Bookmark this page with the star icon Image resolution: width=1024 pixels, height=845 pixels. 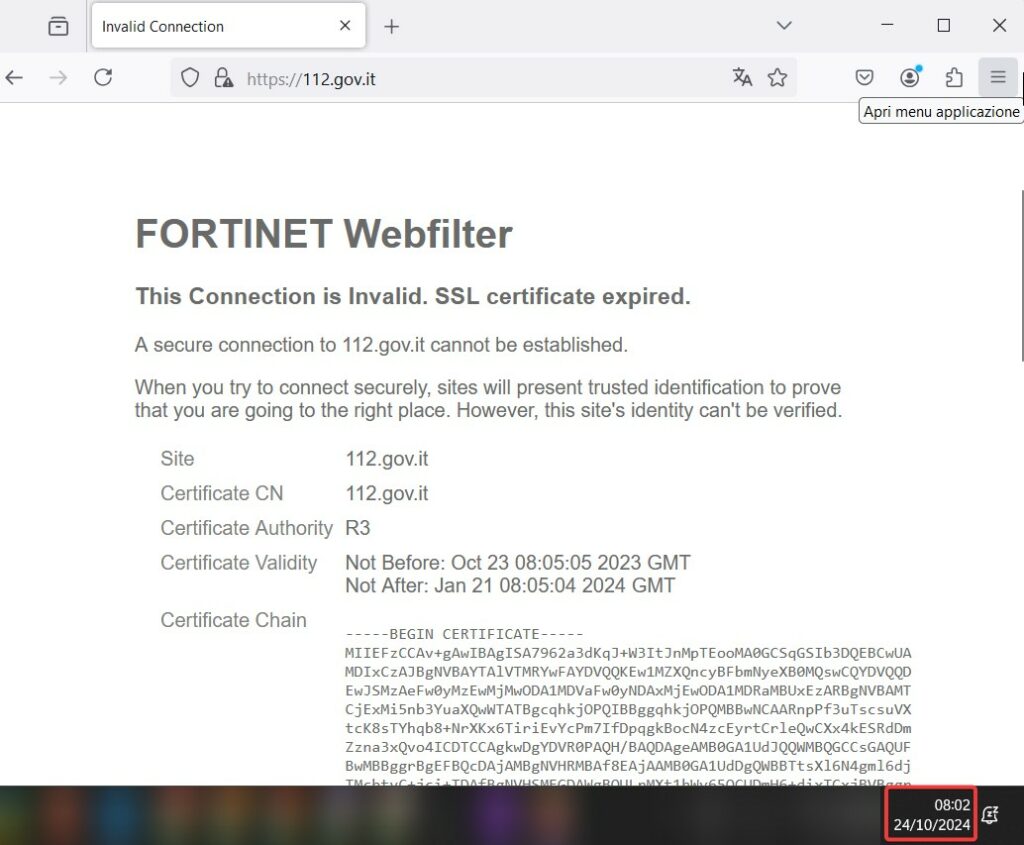777,78
